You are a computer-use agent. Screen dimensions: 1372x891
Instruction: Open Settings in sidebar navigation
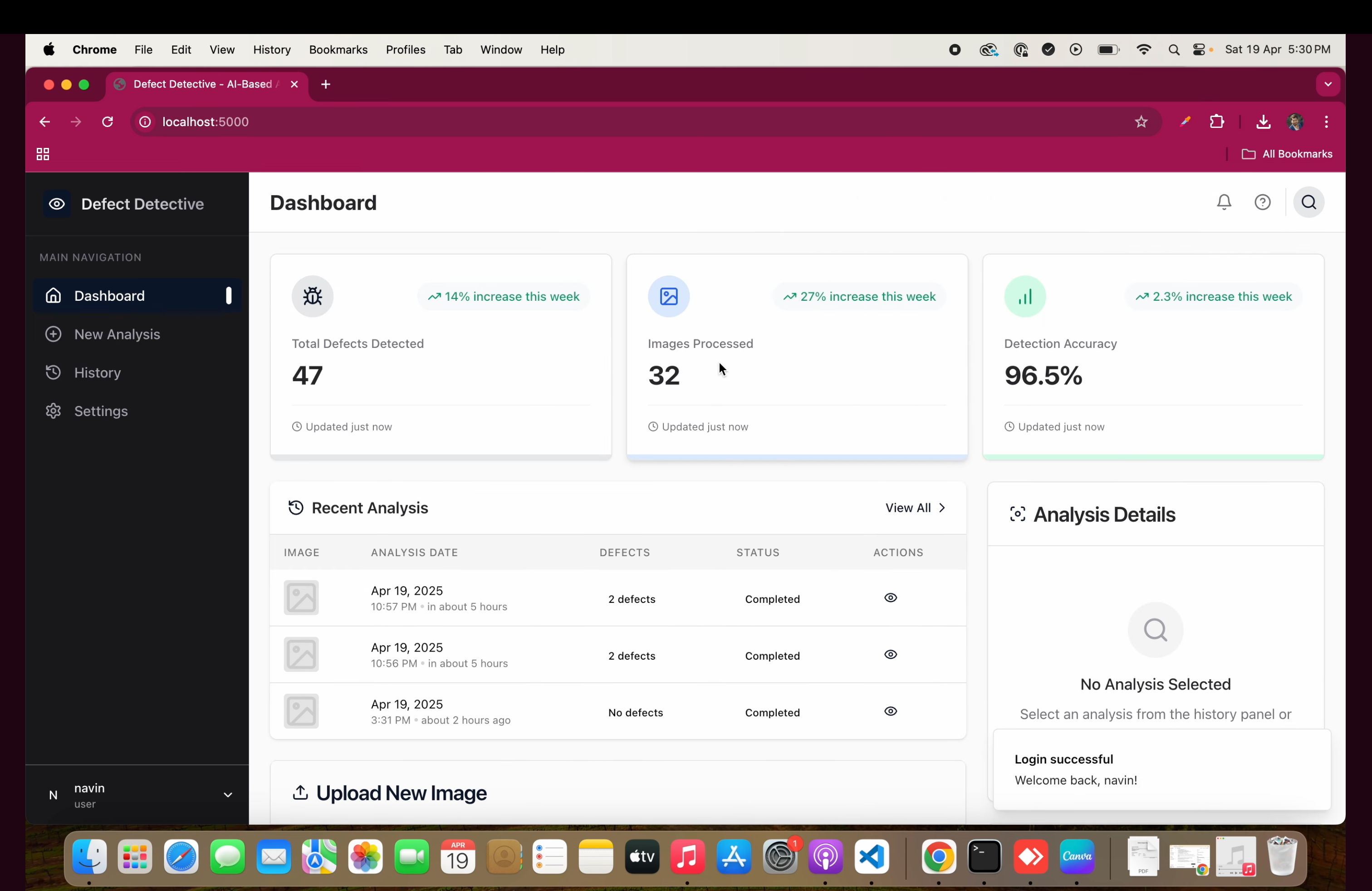pyautogui.click(x=101, y=411)
